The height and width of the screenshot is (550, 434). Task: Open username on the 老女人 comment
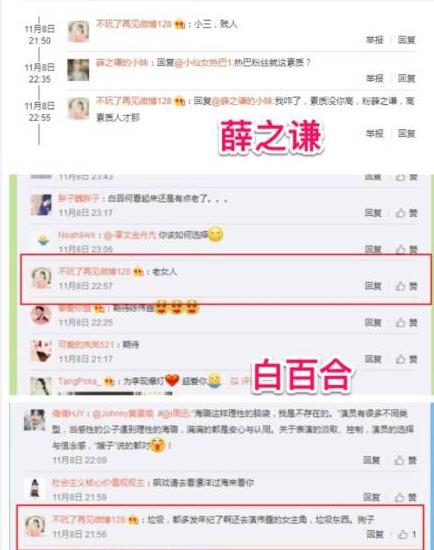(94, 271)
